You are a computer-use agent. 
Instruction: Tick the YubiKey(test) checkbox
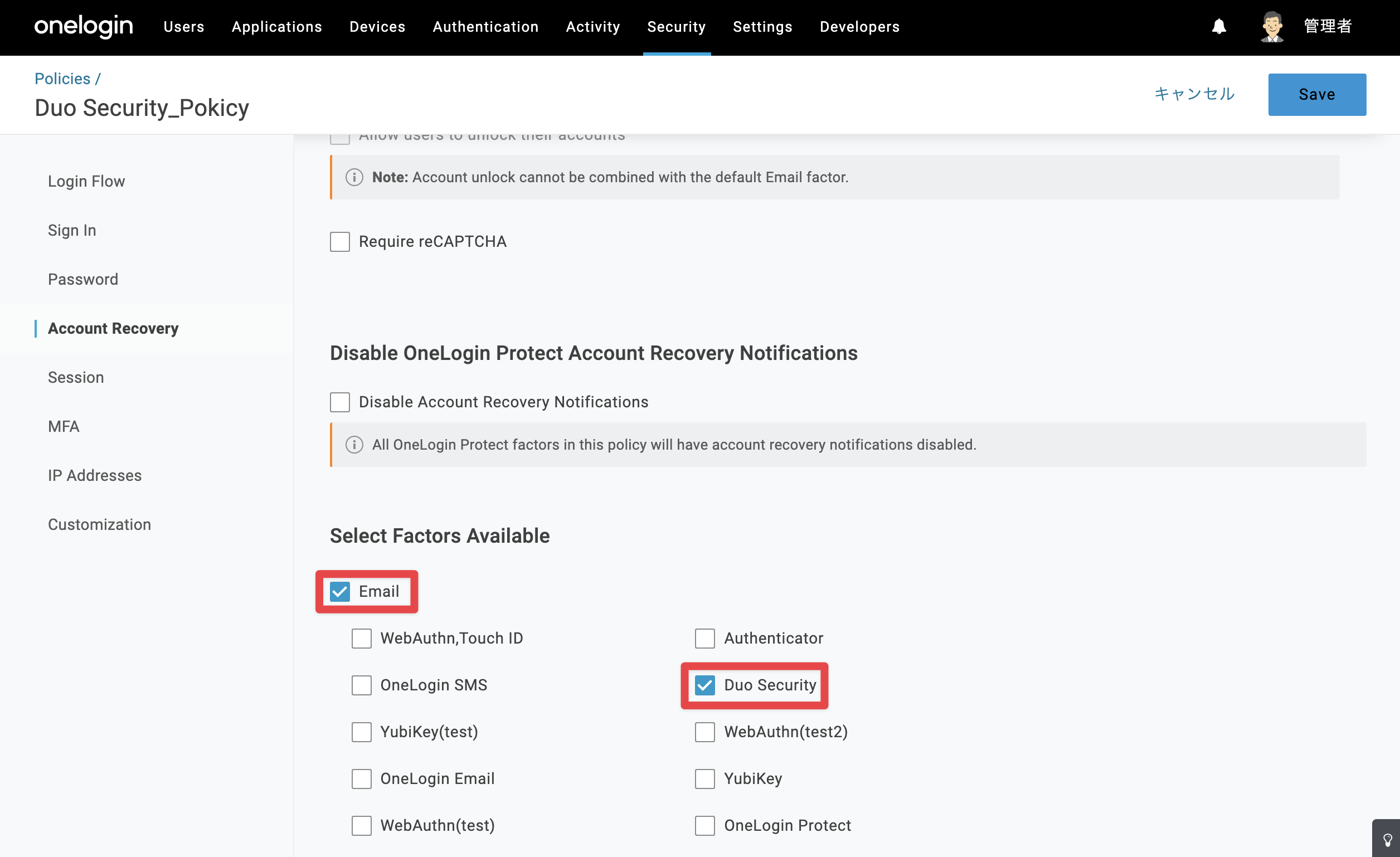click(x=361, y=732)
